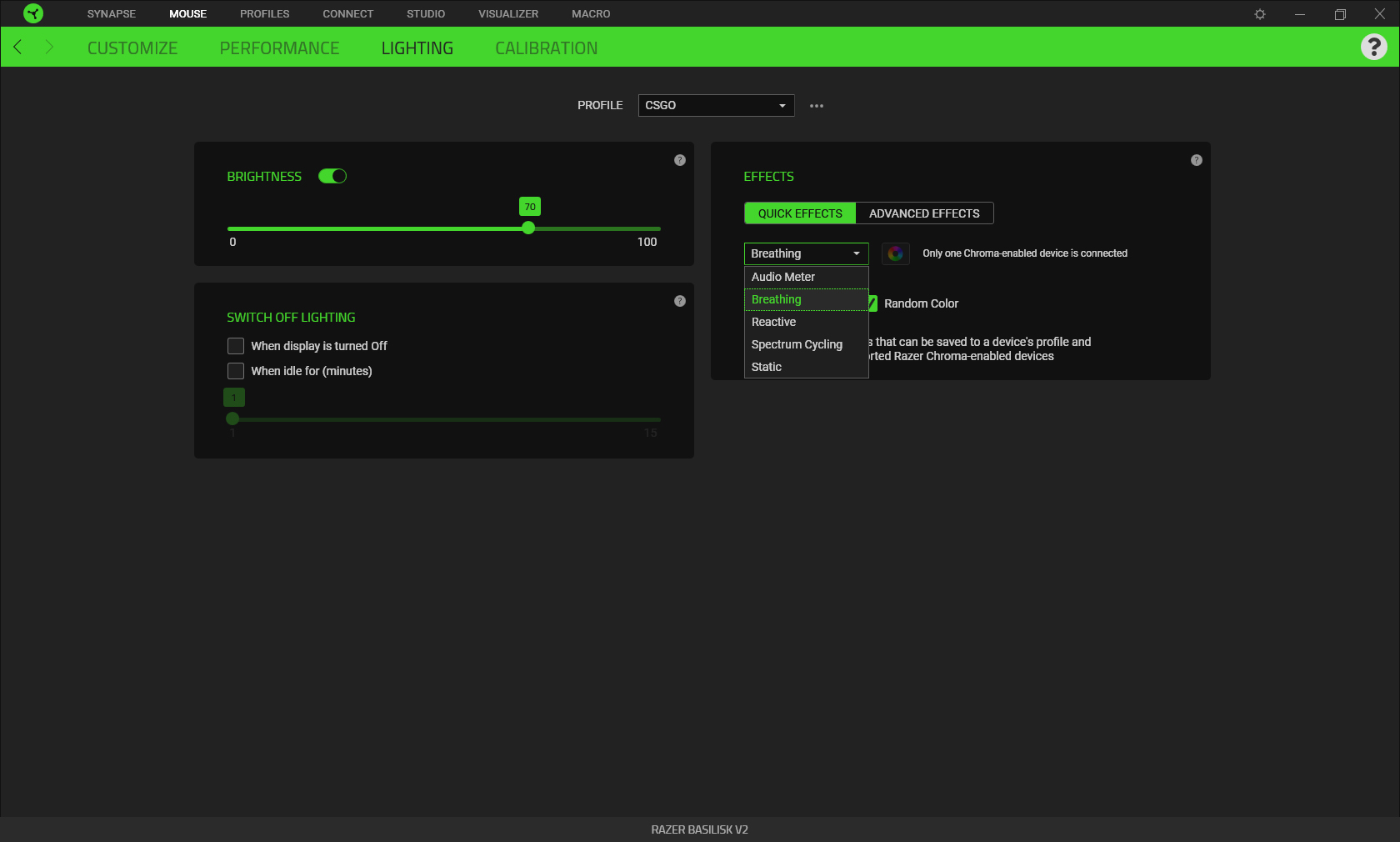Go to the LIGHTING subtab
Viewport: 1400px width, 842px height.
click(x=417, y=48)
